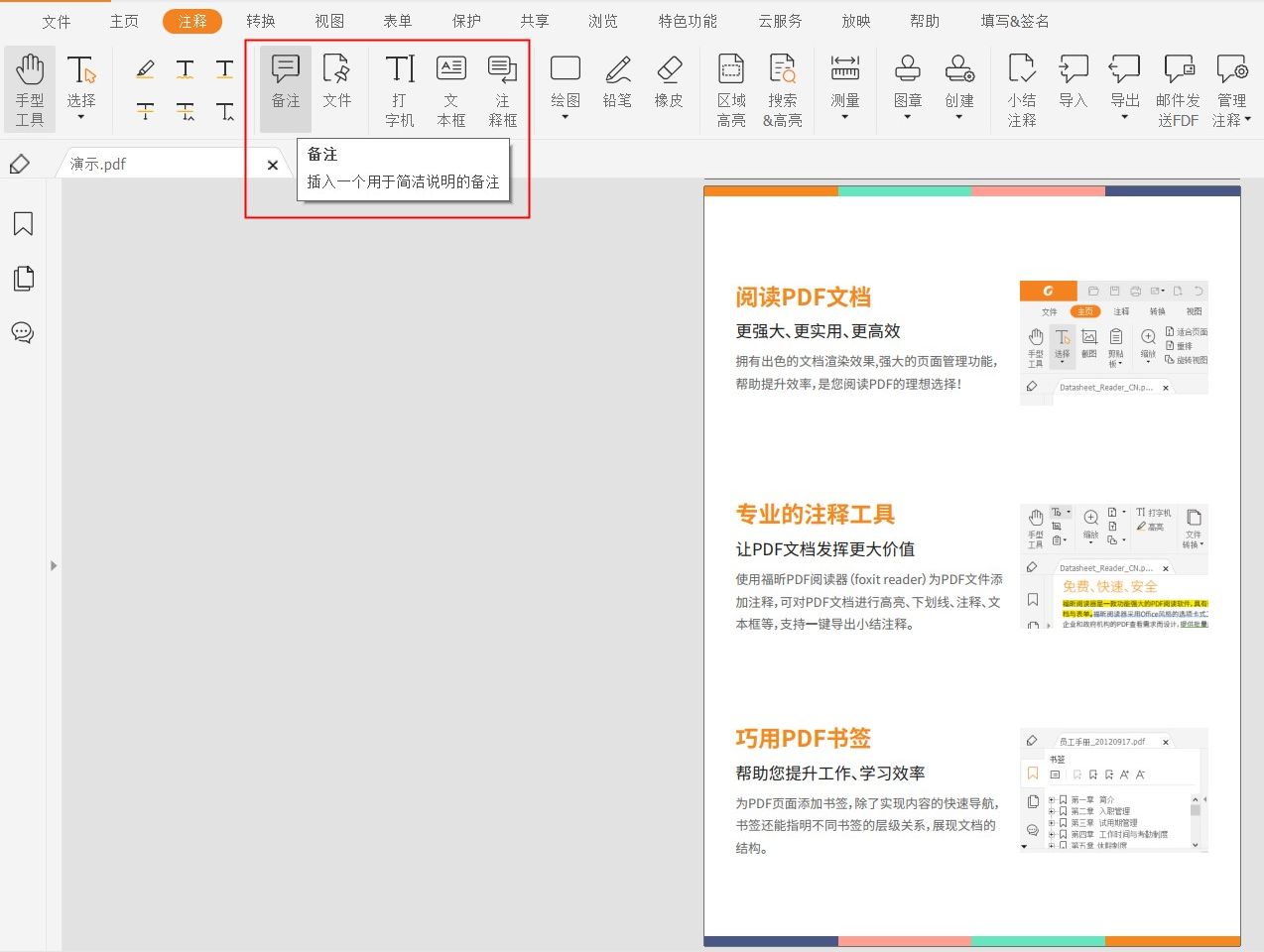The width and height of the screenshot is (1264, 952).
Task: Apply 区域高亮 area highlight
Action: (731, 88)
